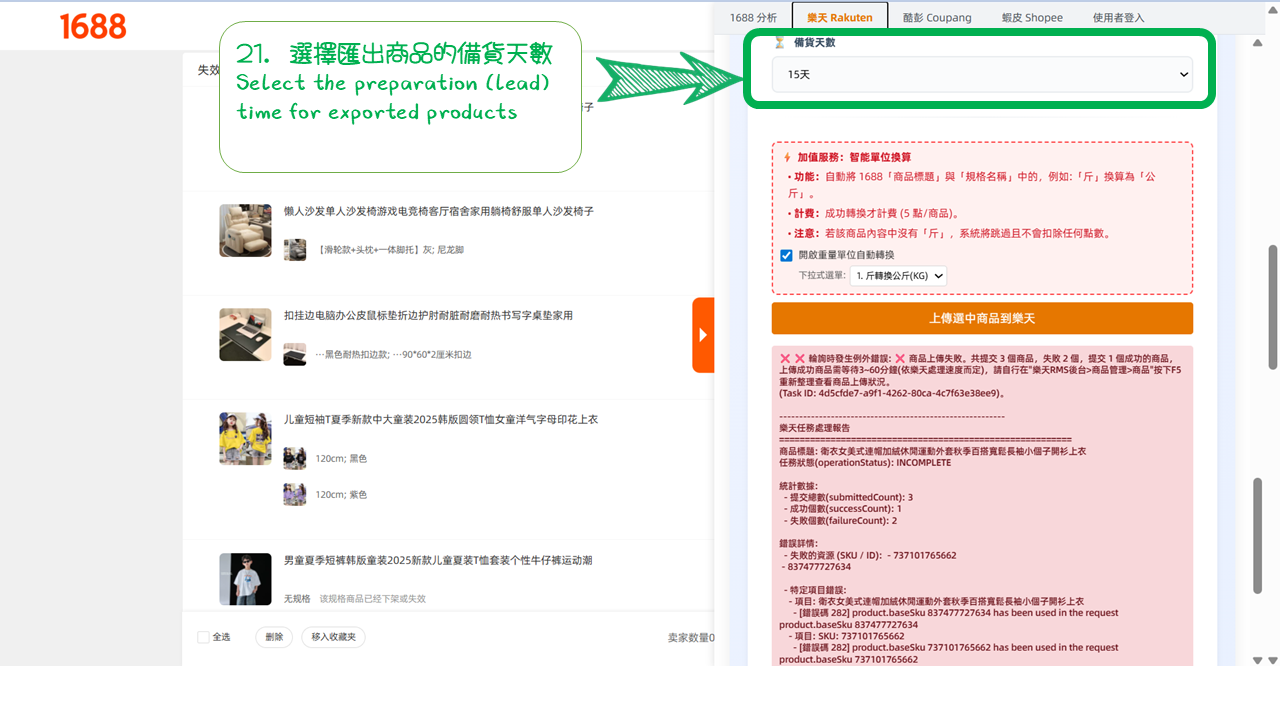Switch to the 酷彭 Coupang tab
Screen dimensions: 1280x720
click(x=936, y=17)
